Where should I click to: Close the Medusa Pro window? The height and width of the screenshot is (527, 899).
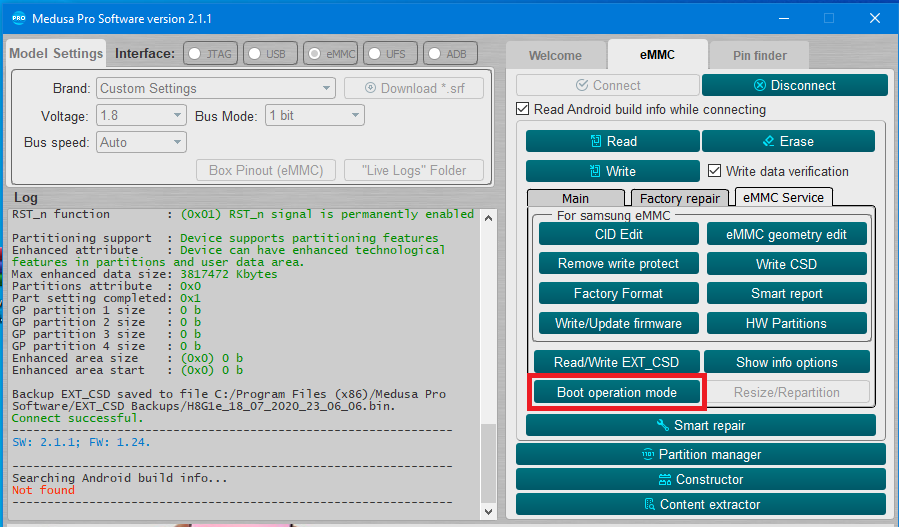[874, 18]
